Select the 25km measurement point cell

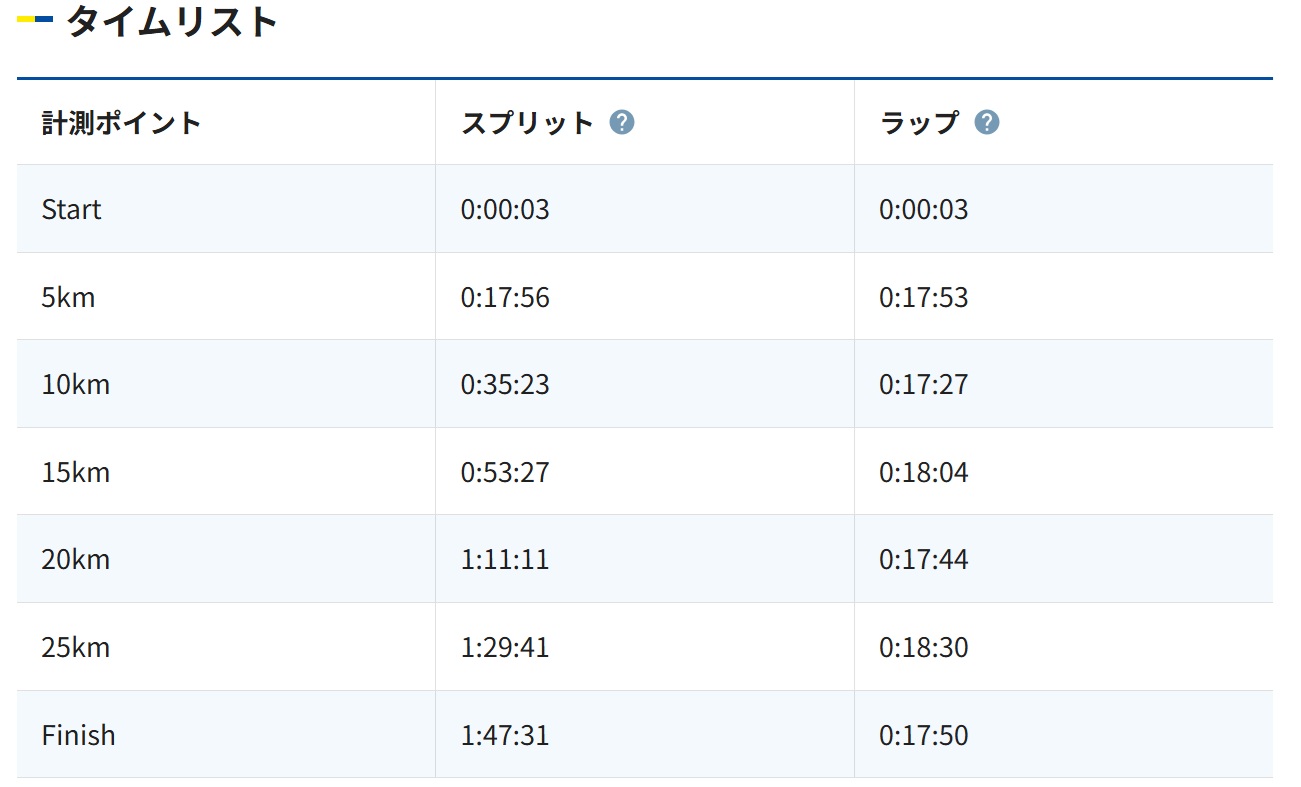coord(76,648)
